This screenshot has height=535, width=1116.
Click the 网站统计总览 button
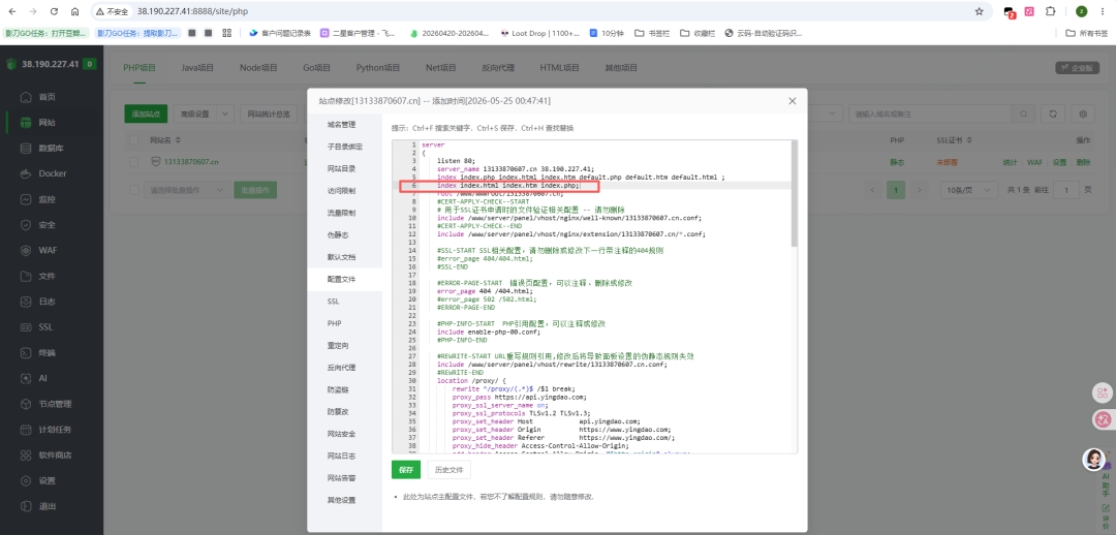tap(268, 114)
